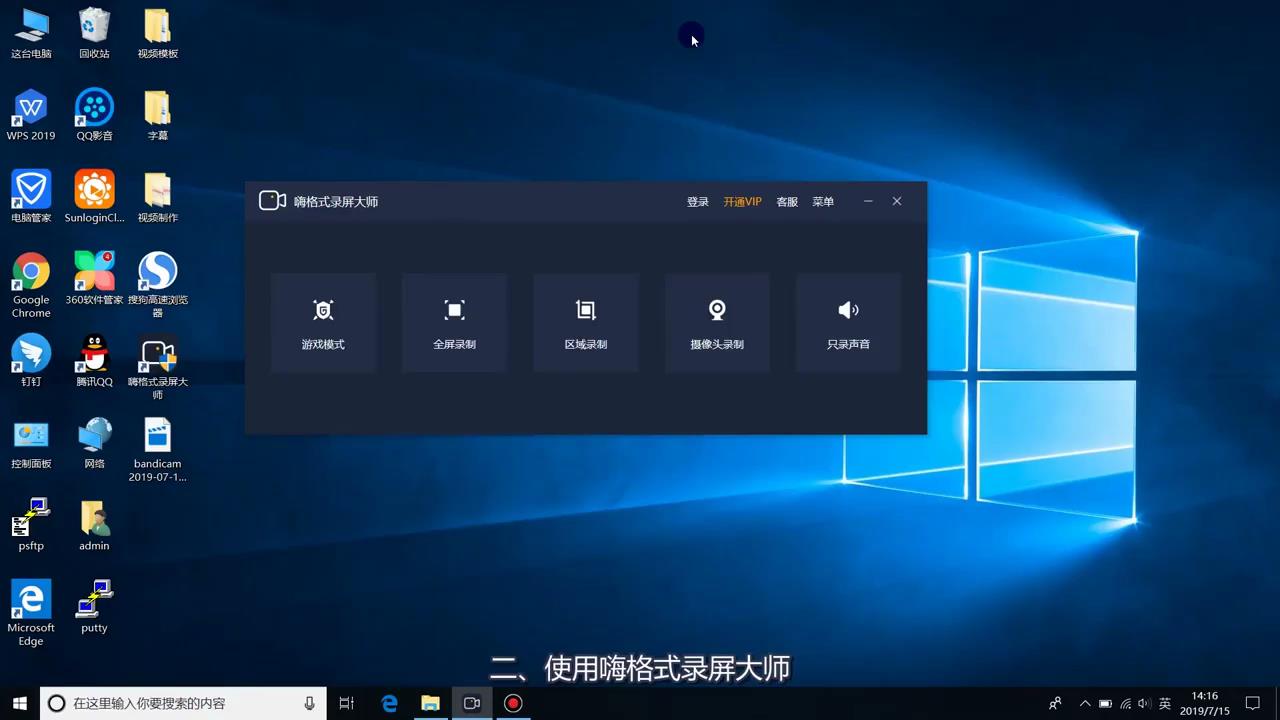Open 控制面板 control panel icon

[31, 443]
